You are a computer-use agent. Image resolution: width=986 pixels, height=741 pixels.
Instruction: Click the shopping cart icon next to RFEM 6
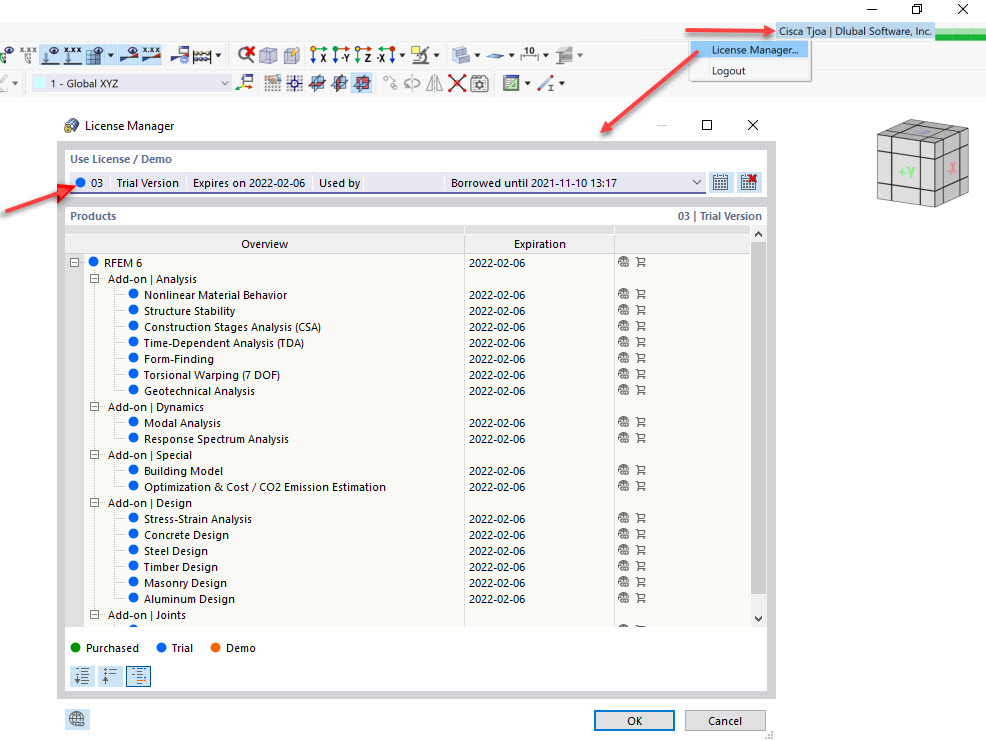click(x=640, y=262)
